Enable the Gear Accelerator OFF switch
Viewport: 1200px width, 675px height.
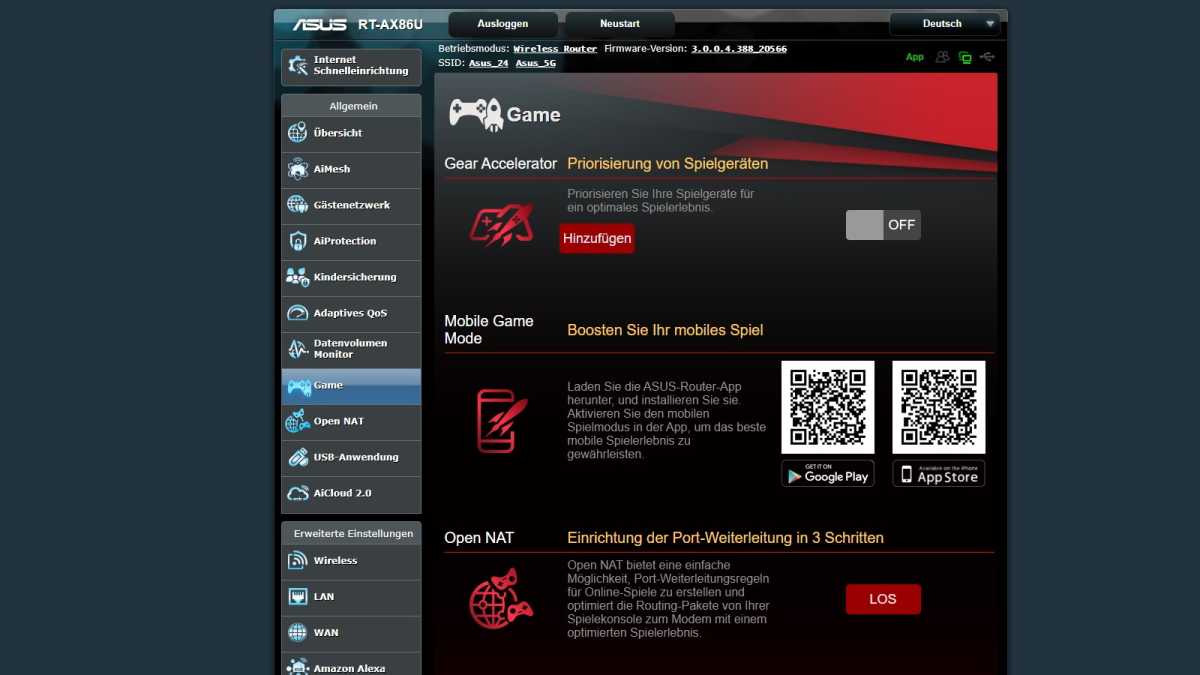point(882,225)
